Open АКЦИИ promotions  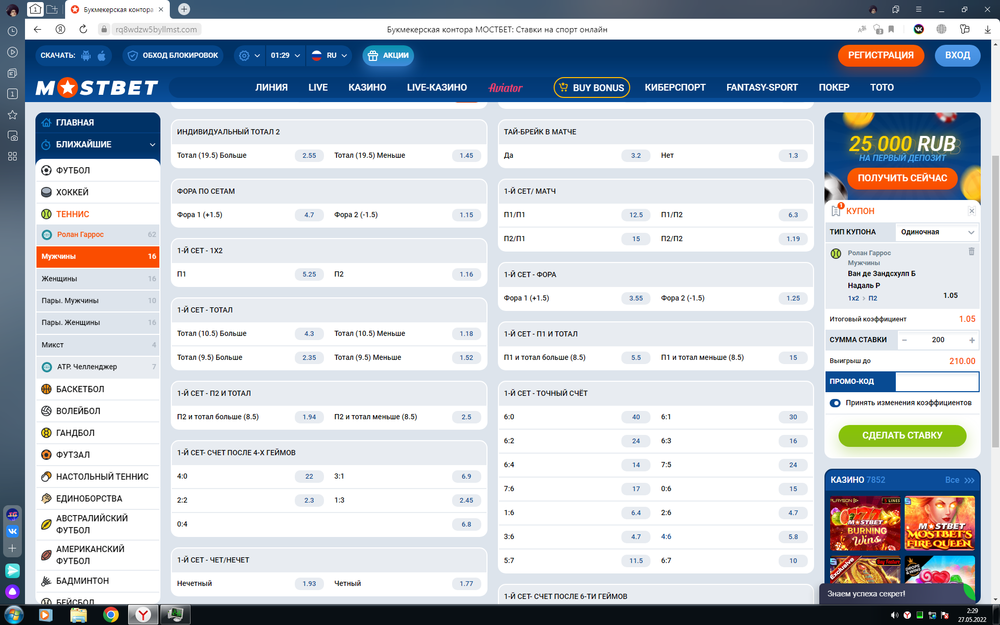tap(388, 55)
